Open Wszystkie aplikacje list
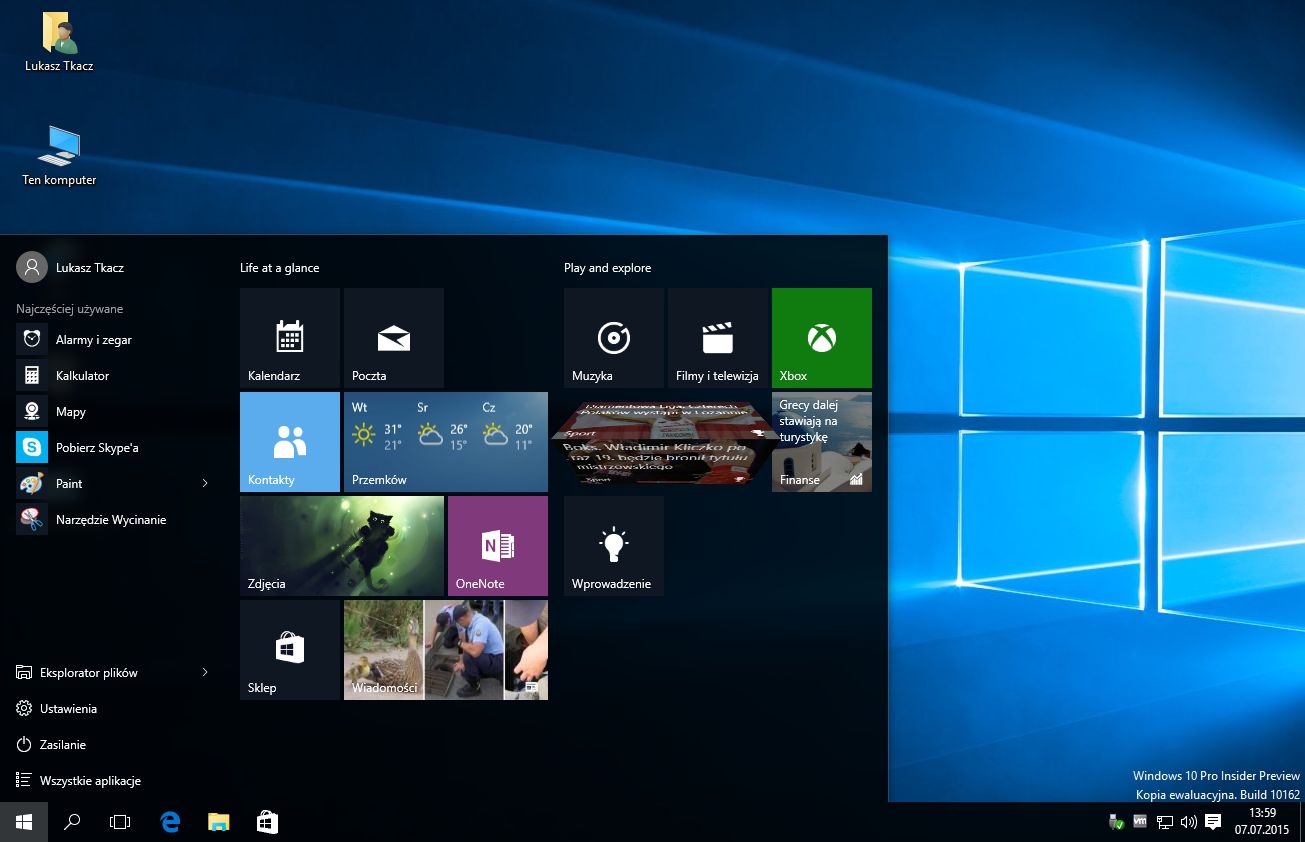Screen dimensions: 1305x842 (x=90, y=781)
